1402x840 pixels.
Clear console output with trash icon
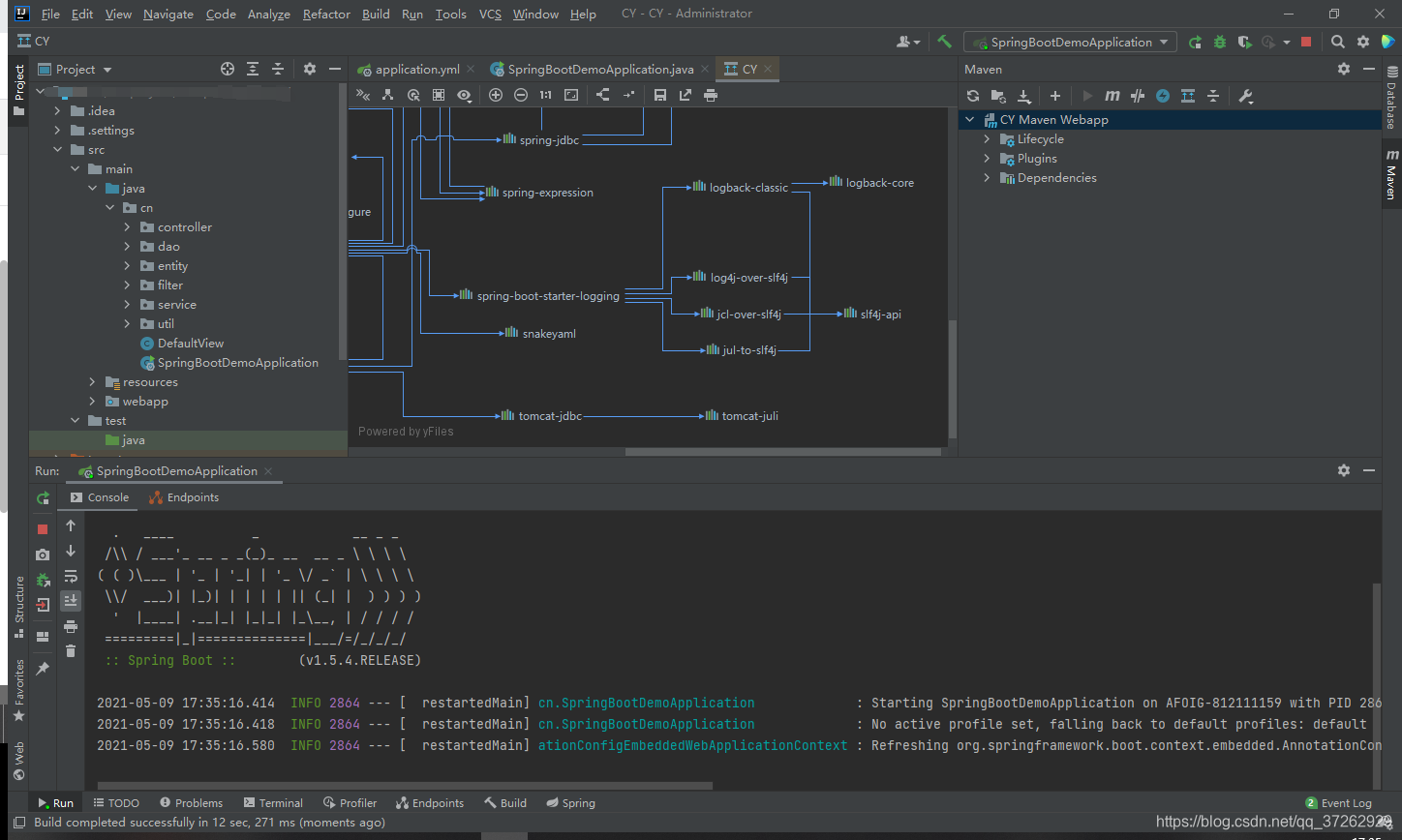click(71, 651)
